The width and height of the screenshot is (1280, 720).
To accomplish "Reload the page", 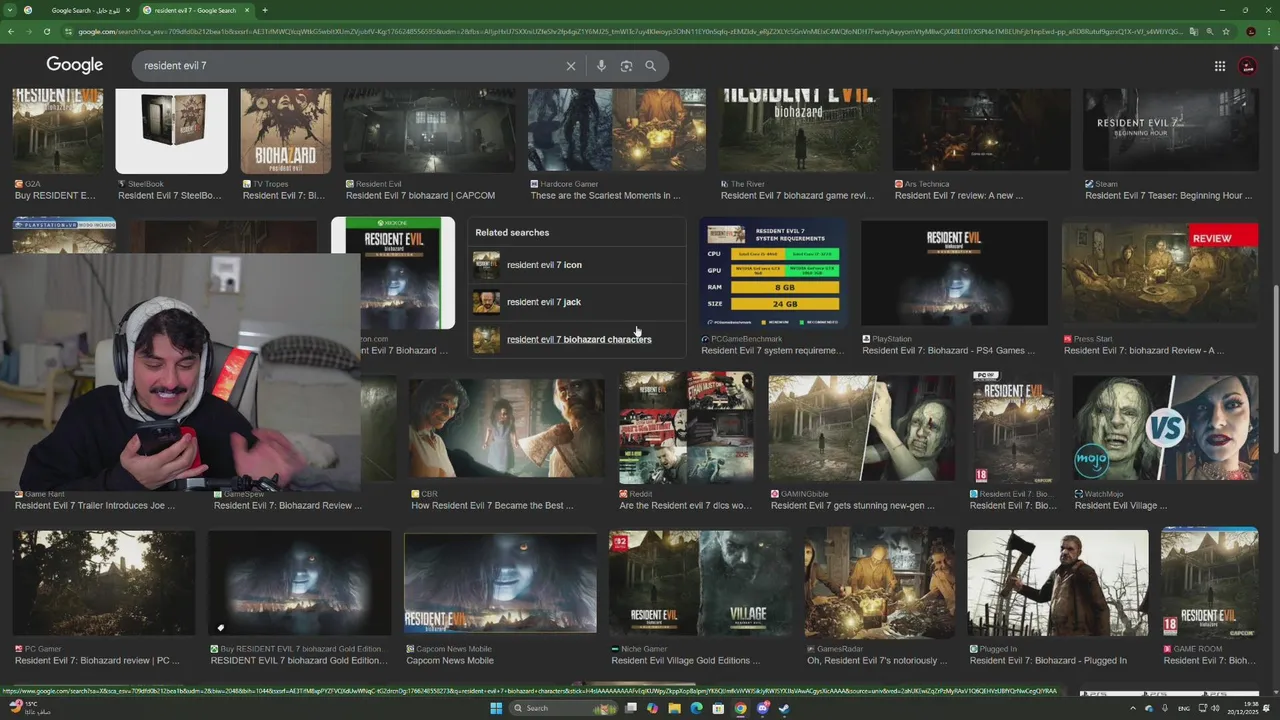I will tap(47, 32).
